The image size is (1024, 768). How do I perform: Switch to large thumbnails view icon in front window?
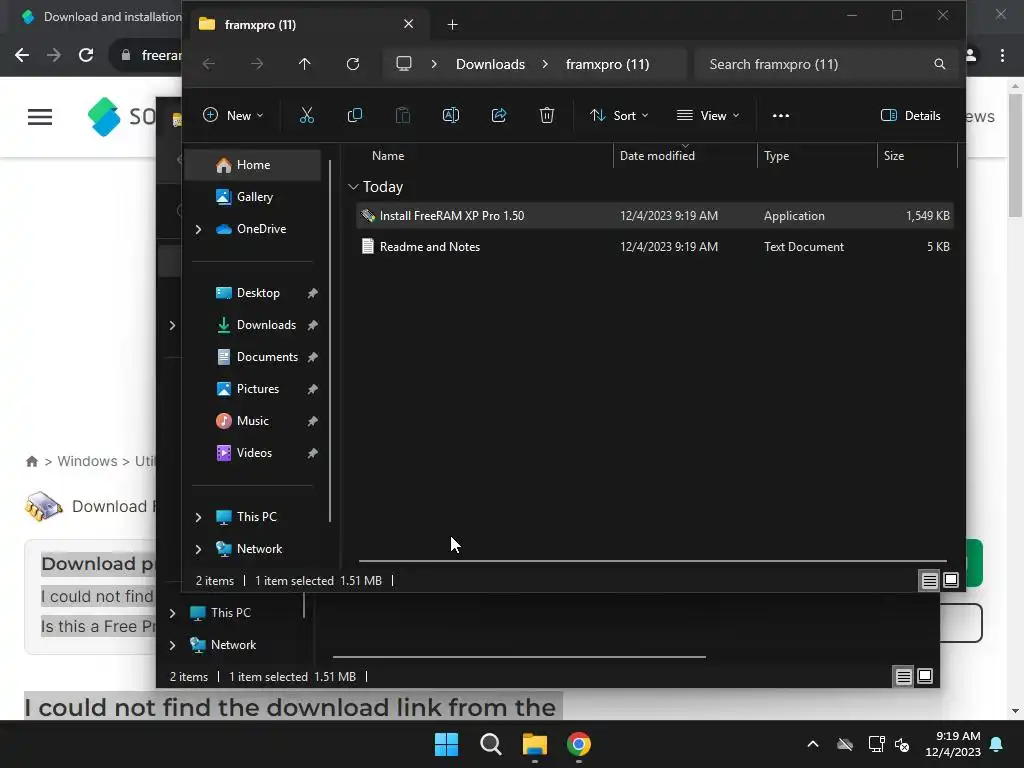pyautogui.click(x=951, y=580)
